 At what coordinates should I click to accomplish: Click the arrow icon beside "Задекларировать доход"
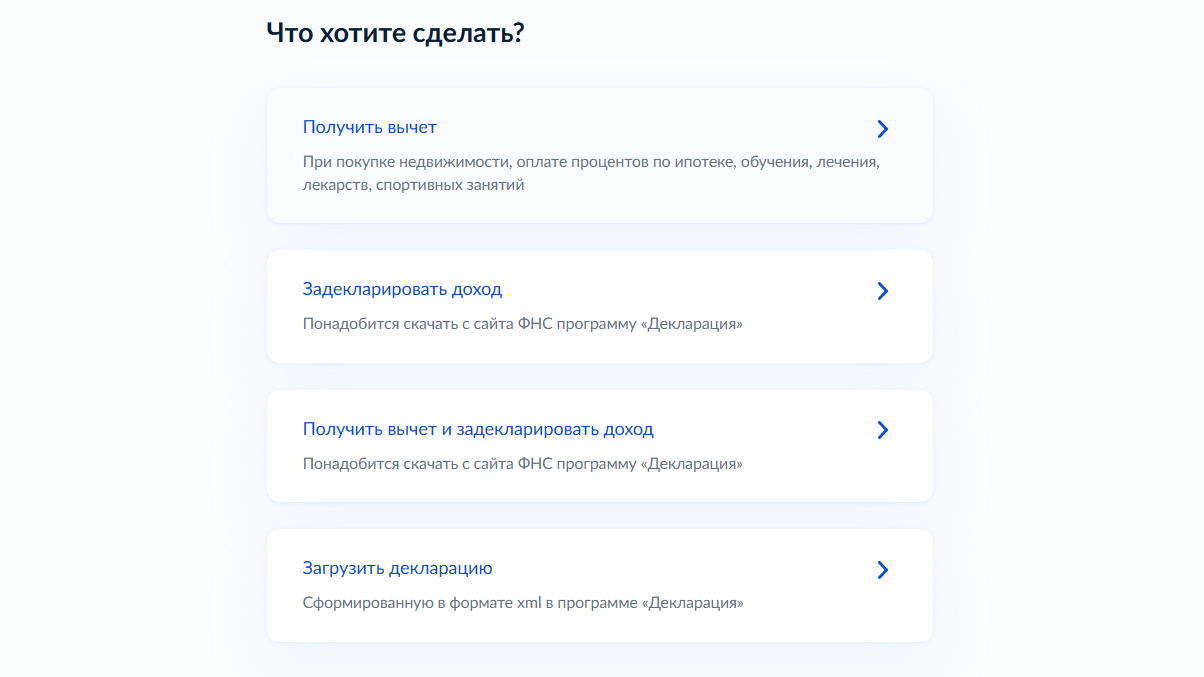pyautogui.click(x=882, y=291)
